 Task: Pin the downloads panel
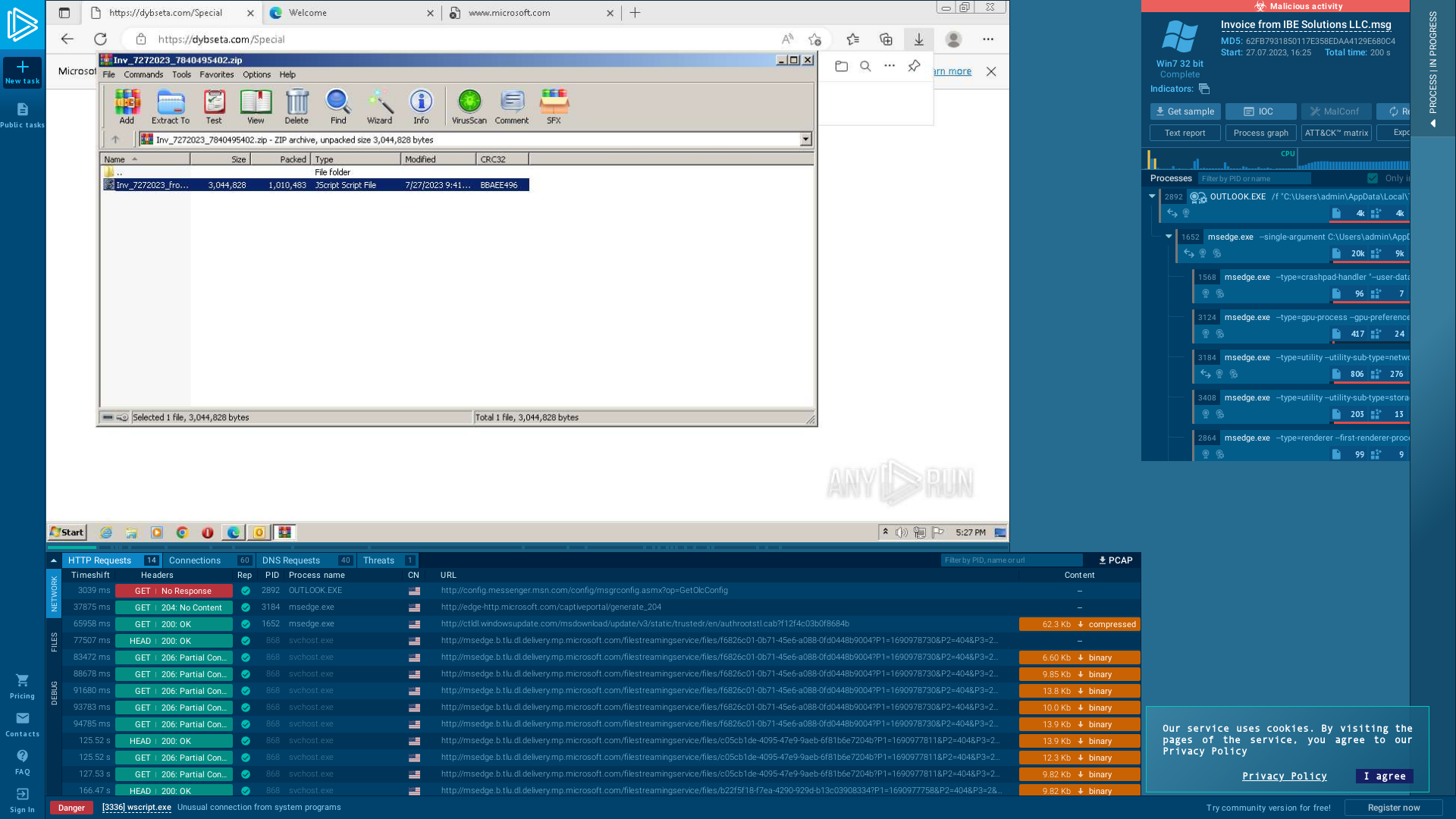(x=915, y=66)
